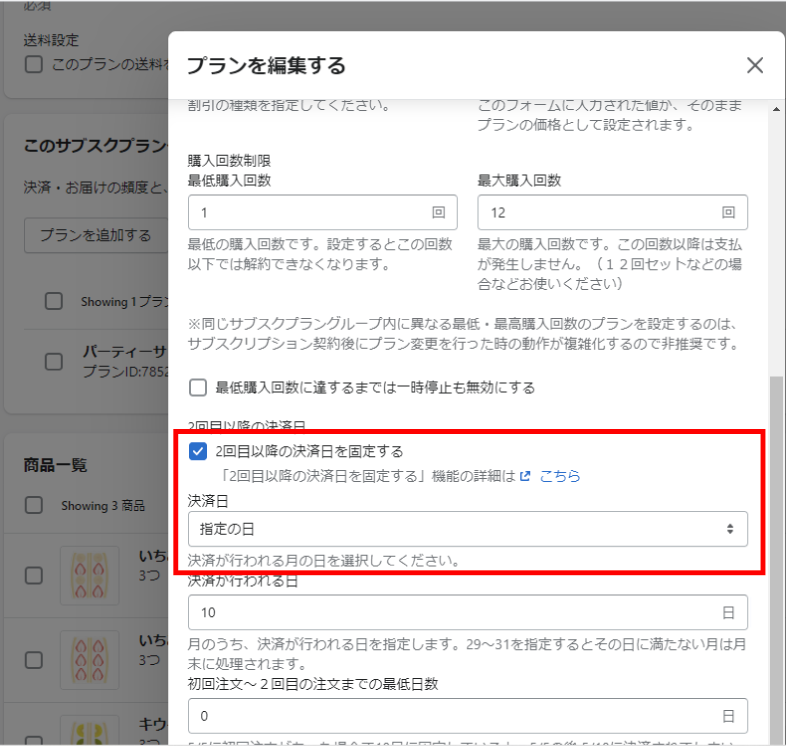Image resolution: width=786 pixels, height=746 pixels.
Task: Click the 回 suffix icon in 最大購入回数
Action: point(728,213)
